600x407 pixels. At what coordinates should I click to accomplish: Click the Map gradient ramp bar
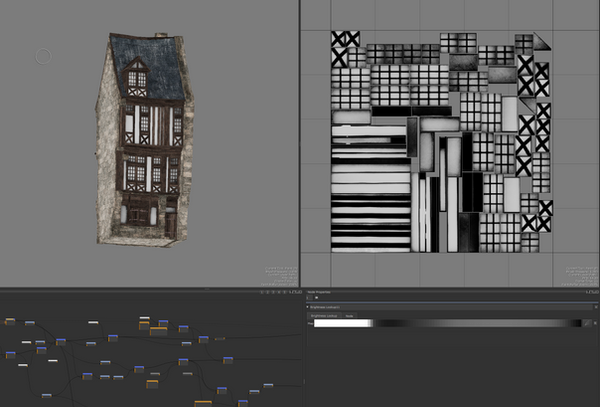click(448, 323)
